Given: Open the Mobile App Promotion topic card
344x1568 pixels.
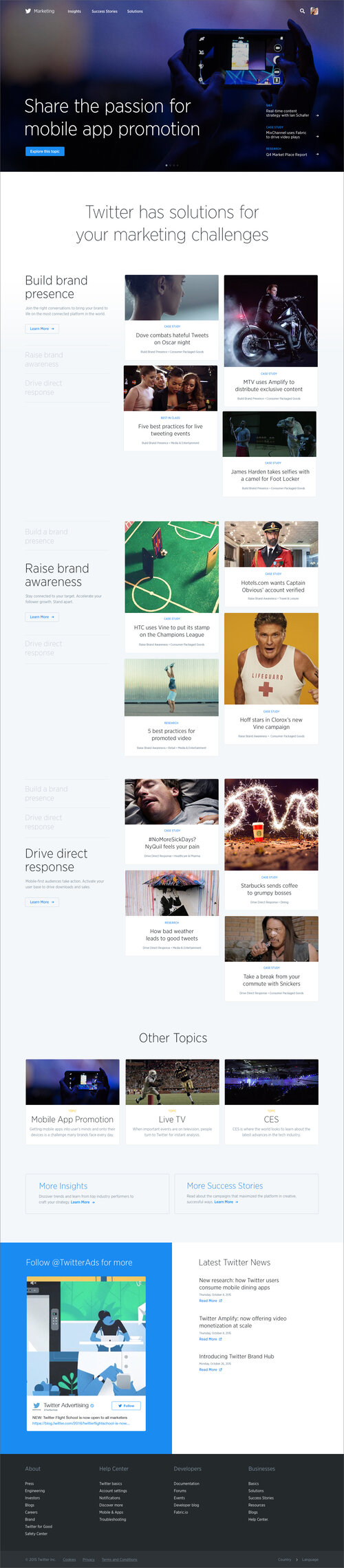Looking at the screenshot, I should tap(72, 1101).
